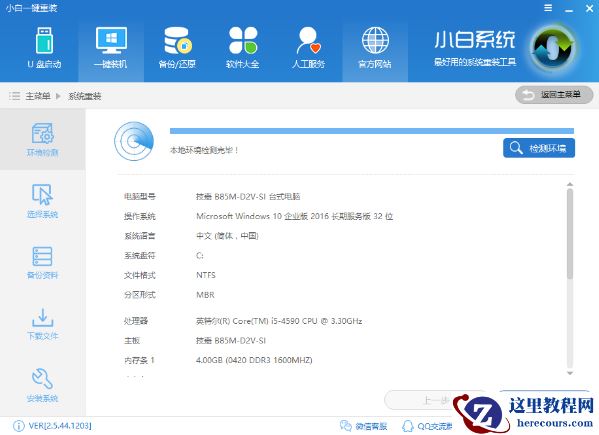Select the 主板 value 技嘉 B85M-D2V-SI
Image resolution: width=599 pixels, height=435 pixels.
click(231, 341)
